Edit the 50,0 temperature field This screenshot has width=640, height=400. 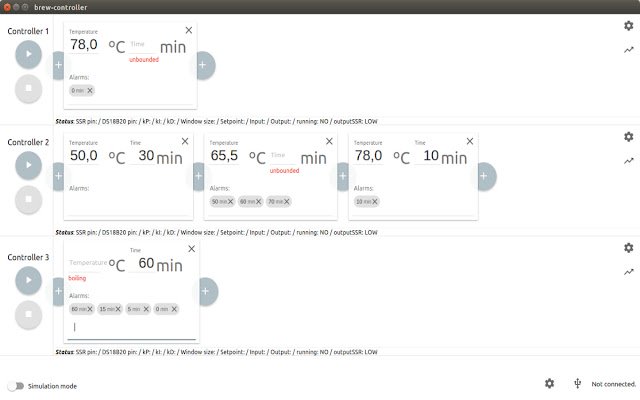click(84, 156)
